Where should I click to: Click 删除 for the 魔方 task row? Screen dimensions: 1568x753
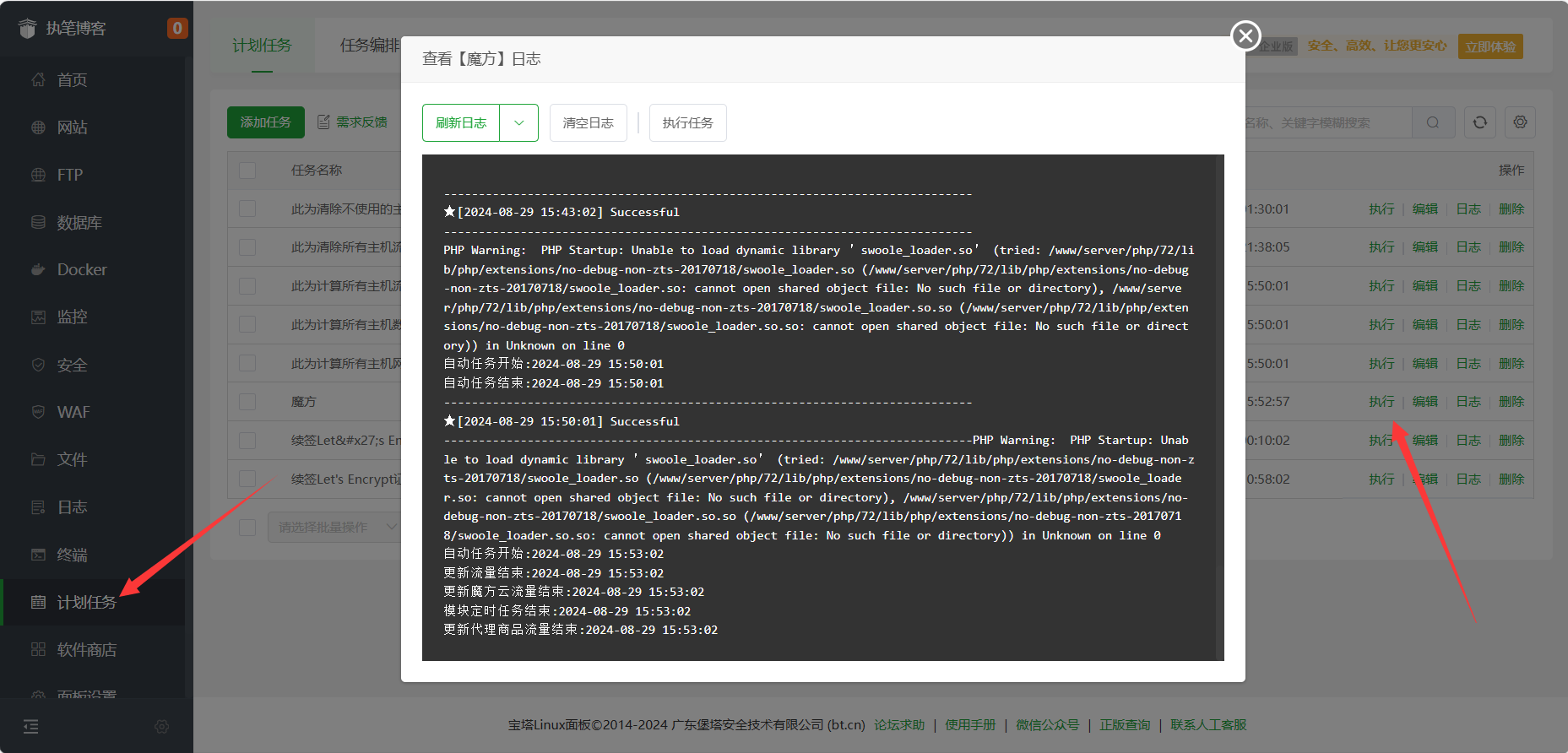[x=1511, y=402]
